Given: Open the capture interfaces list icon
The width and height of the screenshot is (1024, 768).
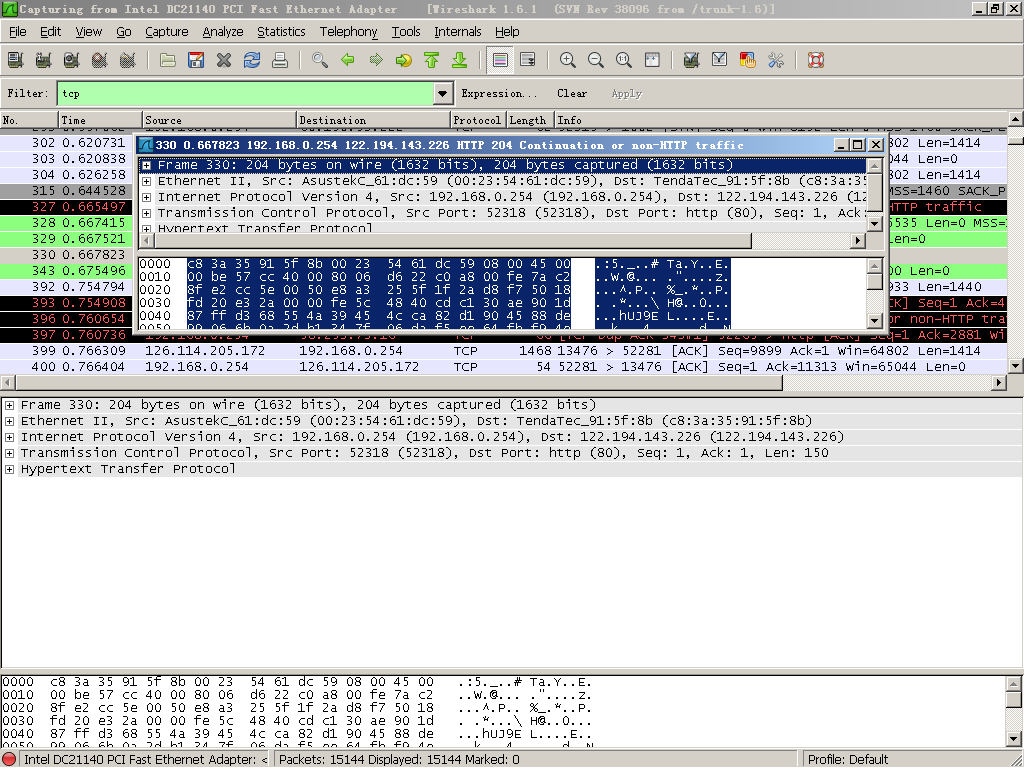Looking at the screenshot, I should 15,60.
